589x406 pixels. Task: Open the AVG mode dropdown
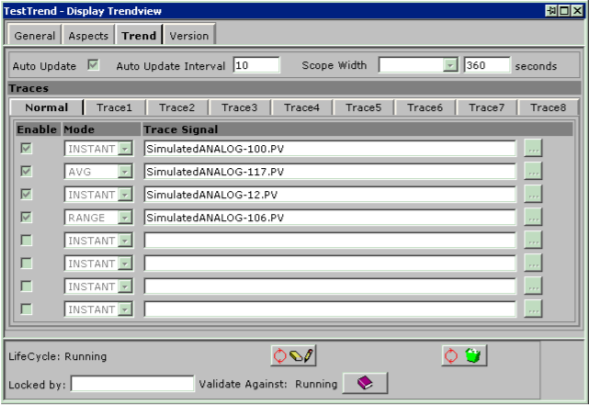[125, 172]
